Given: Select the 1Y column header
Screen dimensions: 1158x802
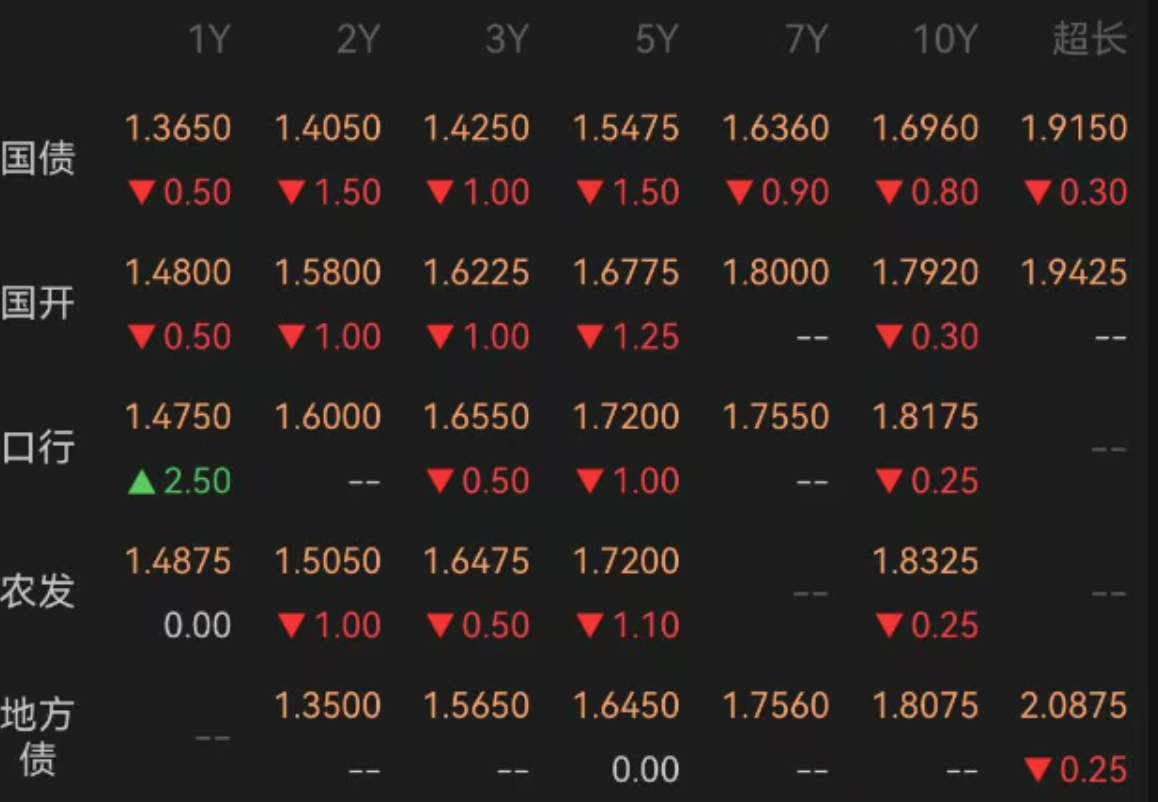Looking at the screenshot, I should (210, 39).
